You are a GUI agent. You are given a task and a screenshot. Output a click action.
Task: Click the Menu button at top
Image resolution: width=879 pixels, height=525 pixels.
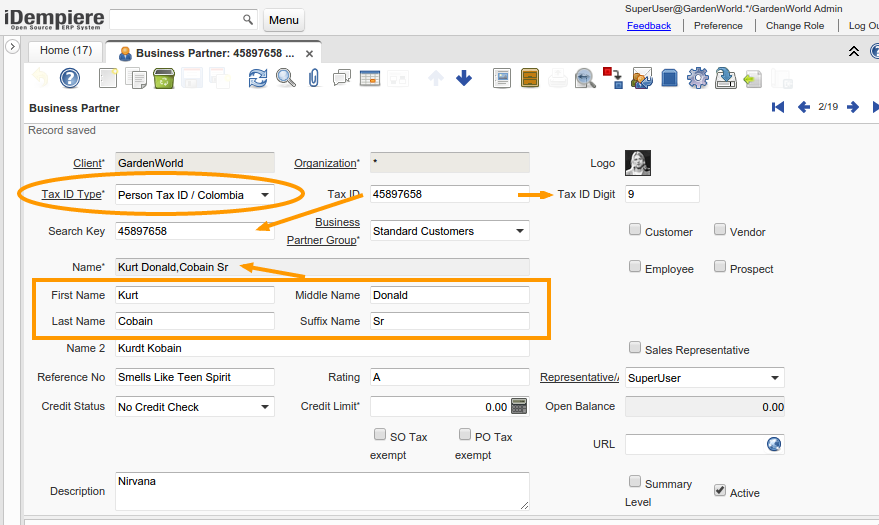[x=284, y=20]
